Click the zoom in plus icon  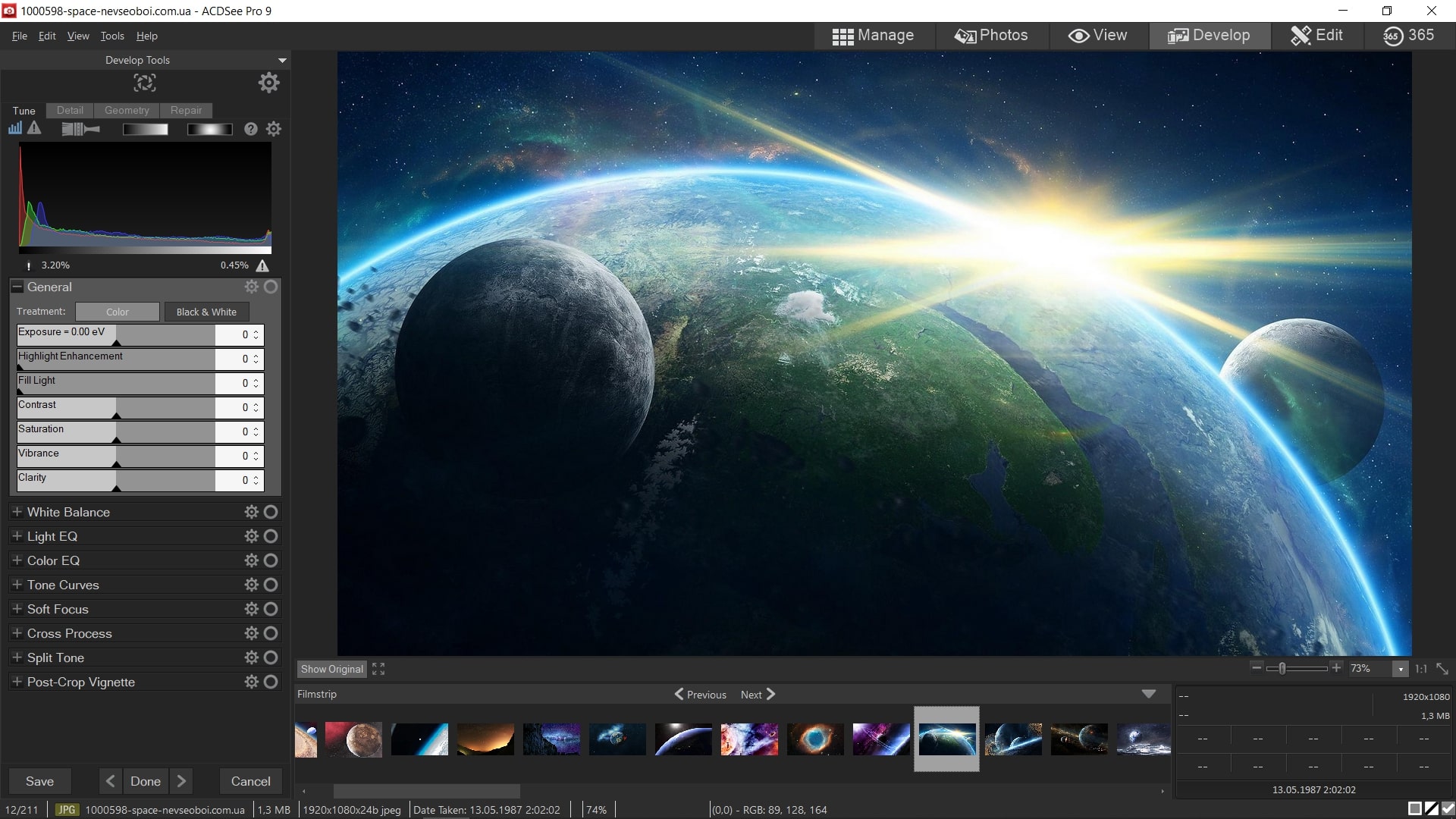point(1336,668)
